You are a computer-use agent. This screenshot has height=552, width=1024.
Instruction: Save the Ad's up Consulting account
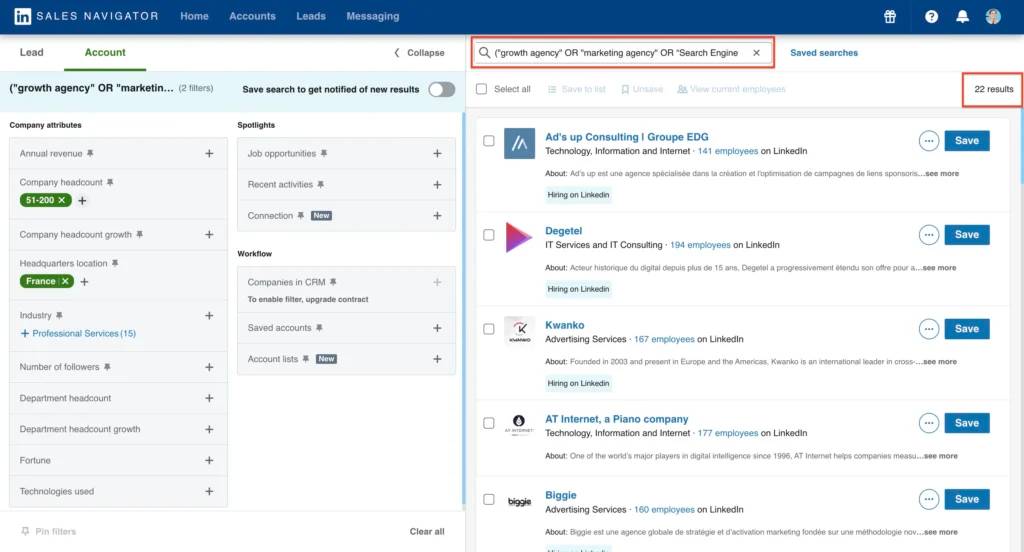(966, 141)
